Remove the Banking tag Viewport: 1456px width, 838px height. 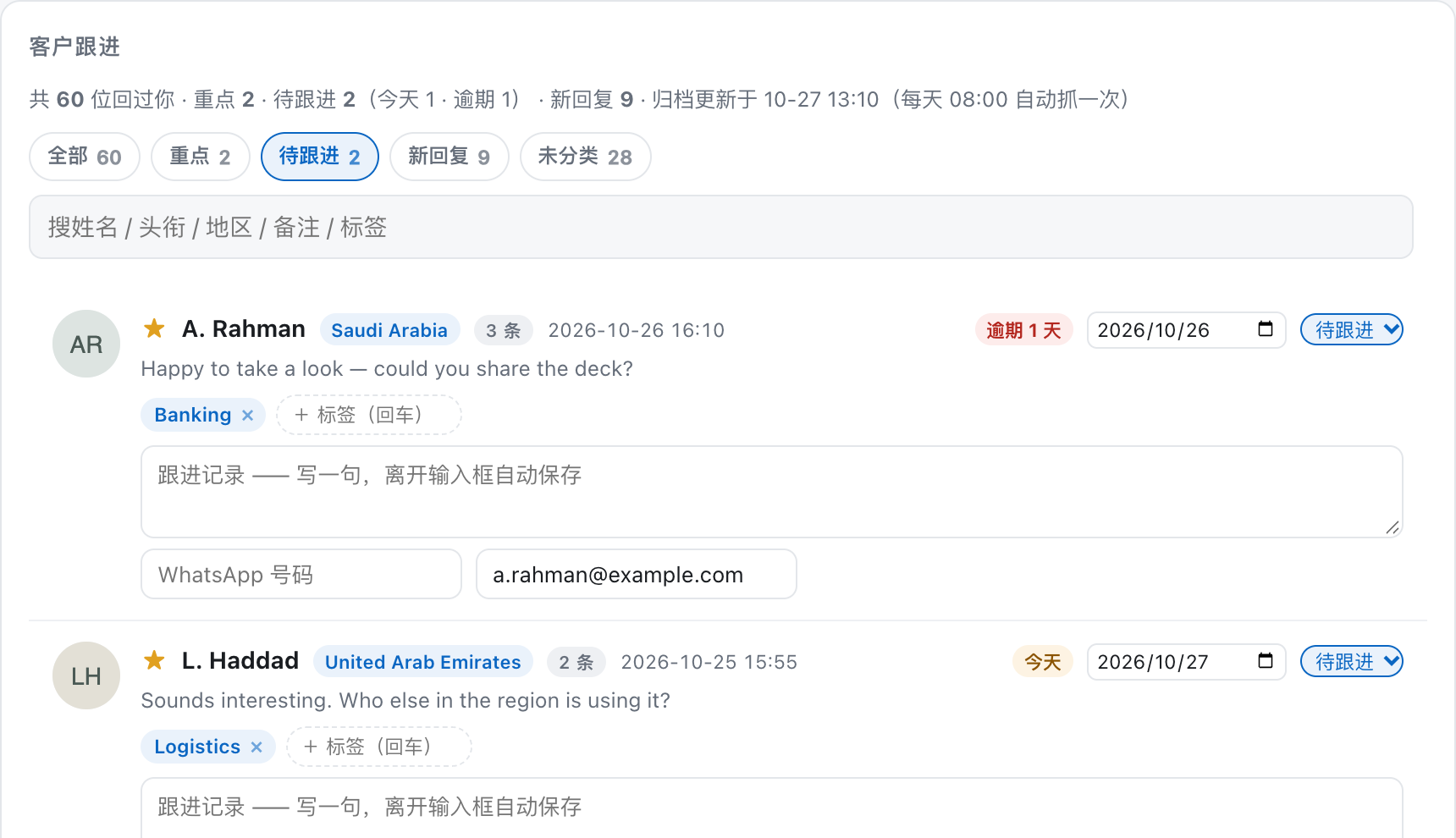coord(248,415)
